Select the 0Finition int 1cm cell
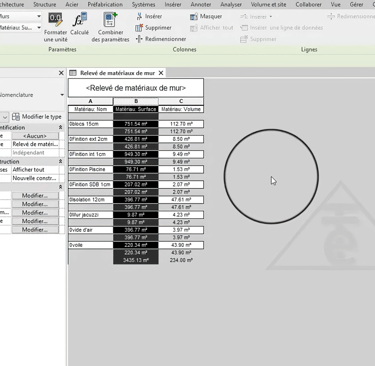 pos(90,154)
